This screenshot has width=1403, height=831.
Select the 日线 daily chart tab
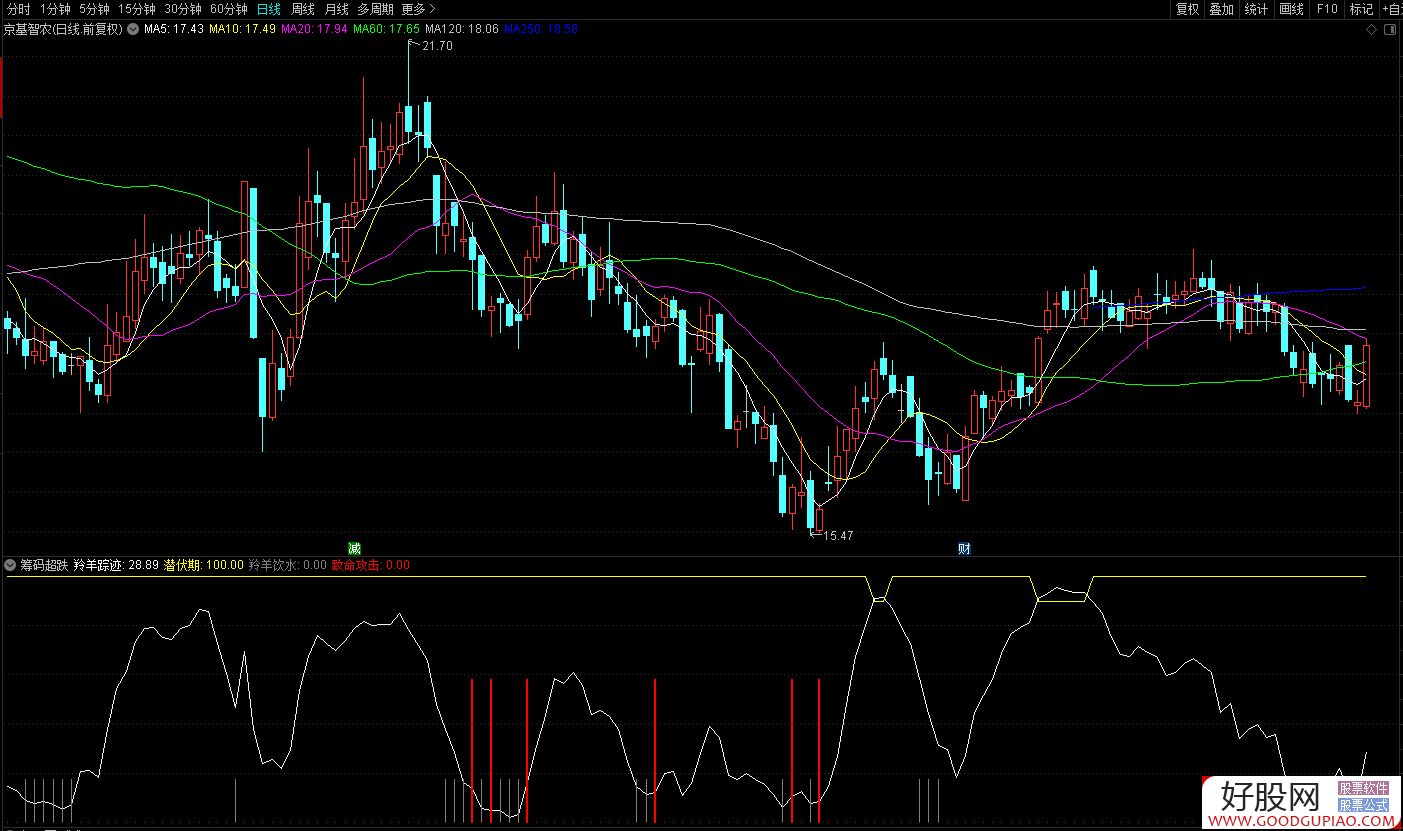[x=268, y=9]
